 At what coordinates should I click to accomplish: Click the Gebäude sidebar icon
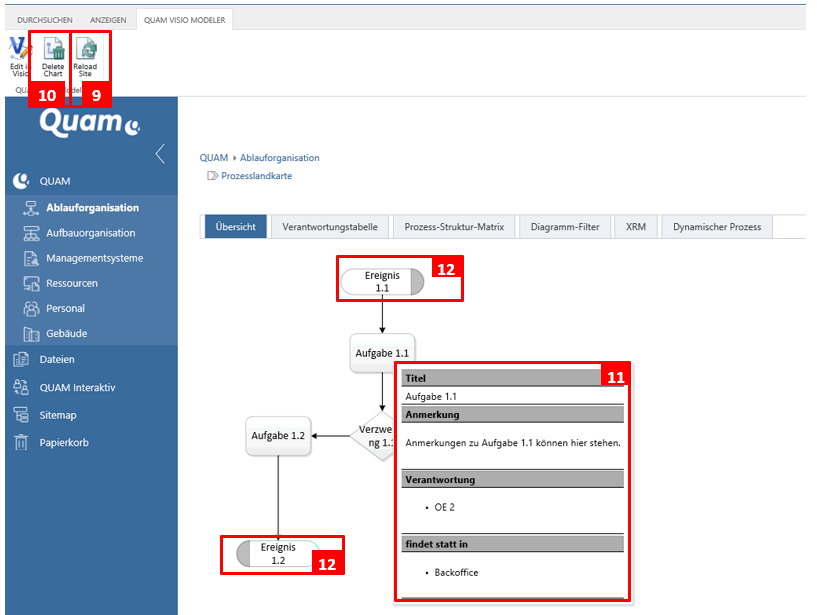point(32,334)
